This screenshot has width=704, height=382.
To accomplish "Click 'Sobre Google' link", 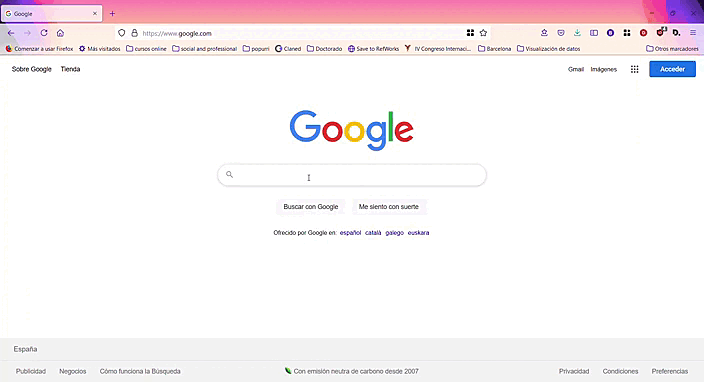I will (31, 69).
